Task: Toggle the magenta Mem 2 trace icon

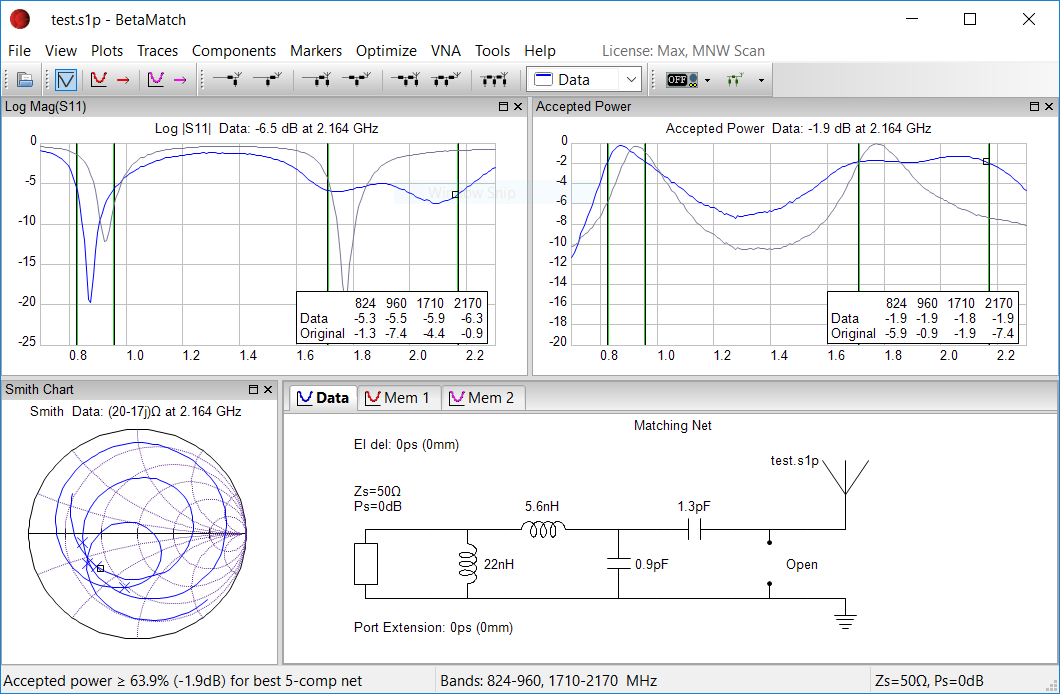Action: pyautogui.click(x=156, y=80)
